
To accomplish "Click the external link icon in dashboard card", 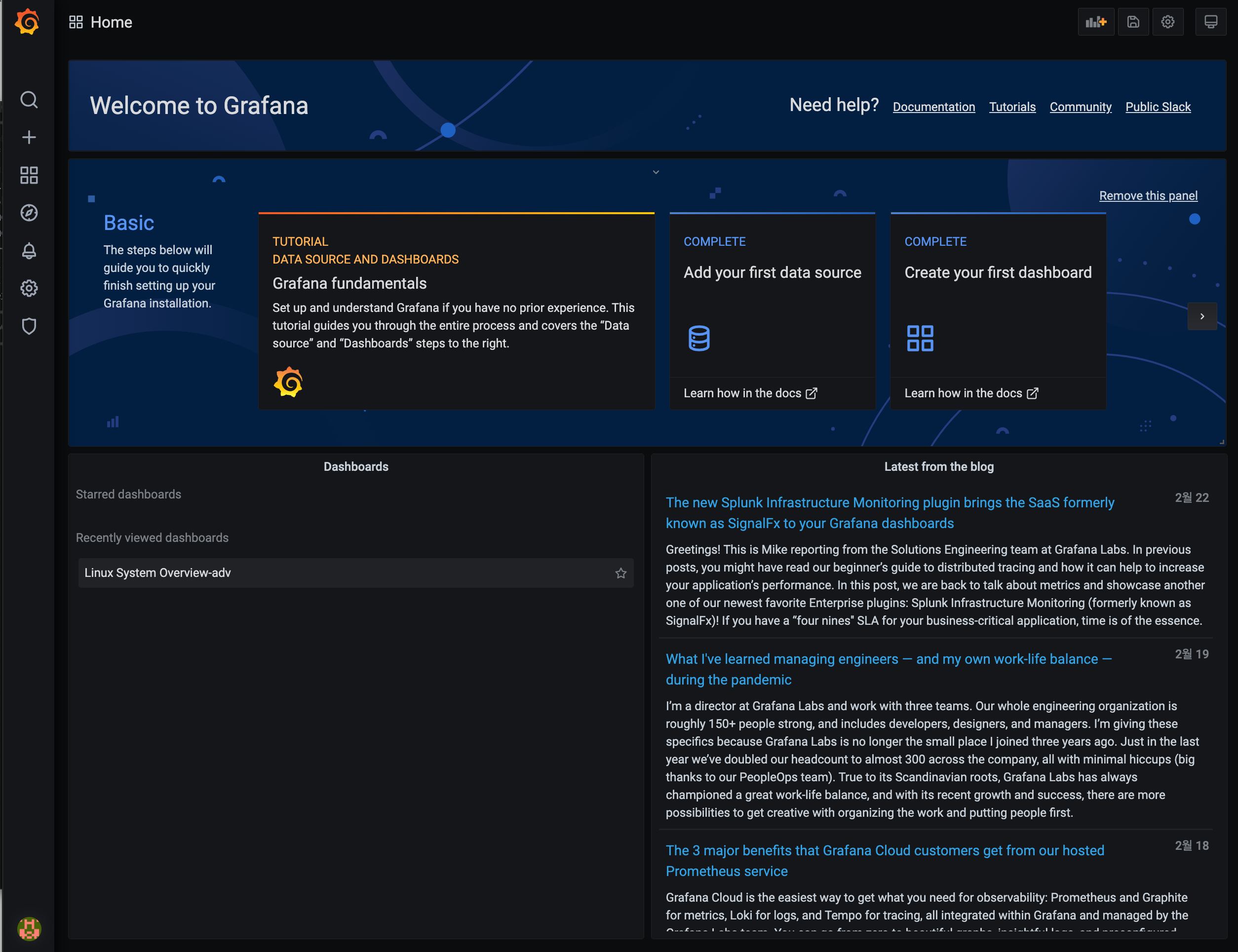I will tap(1032, 393).
